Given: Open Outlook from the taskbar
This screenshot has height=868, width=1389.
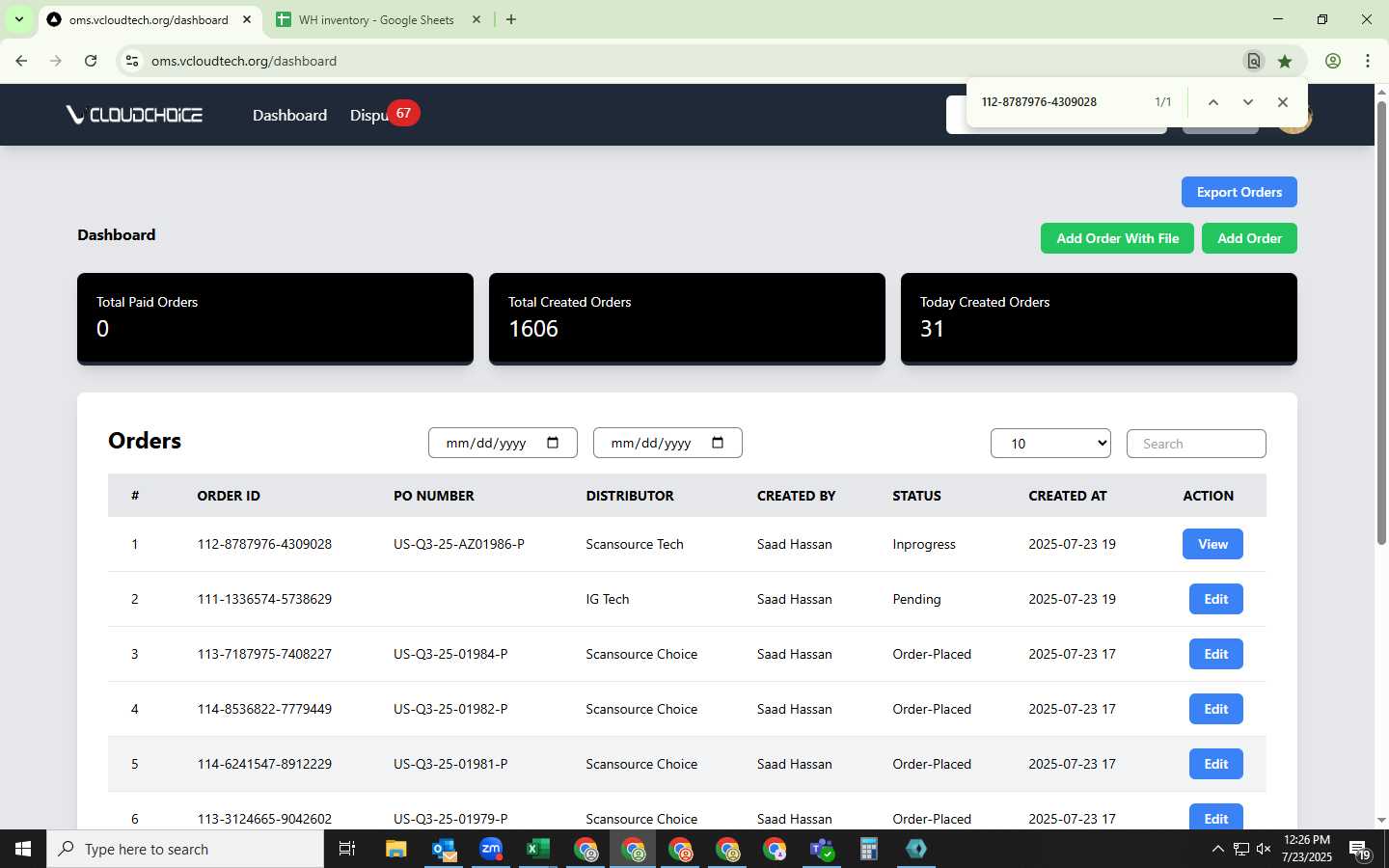Looking at the screenshot, I should (x=444, y=849).
